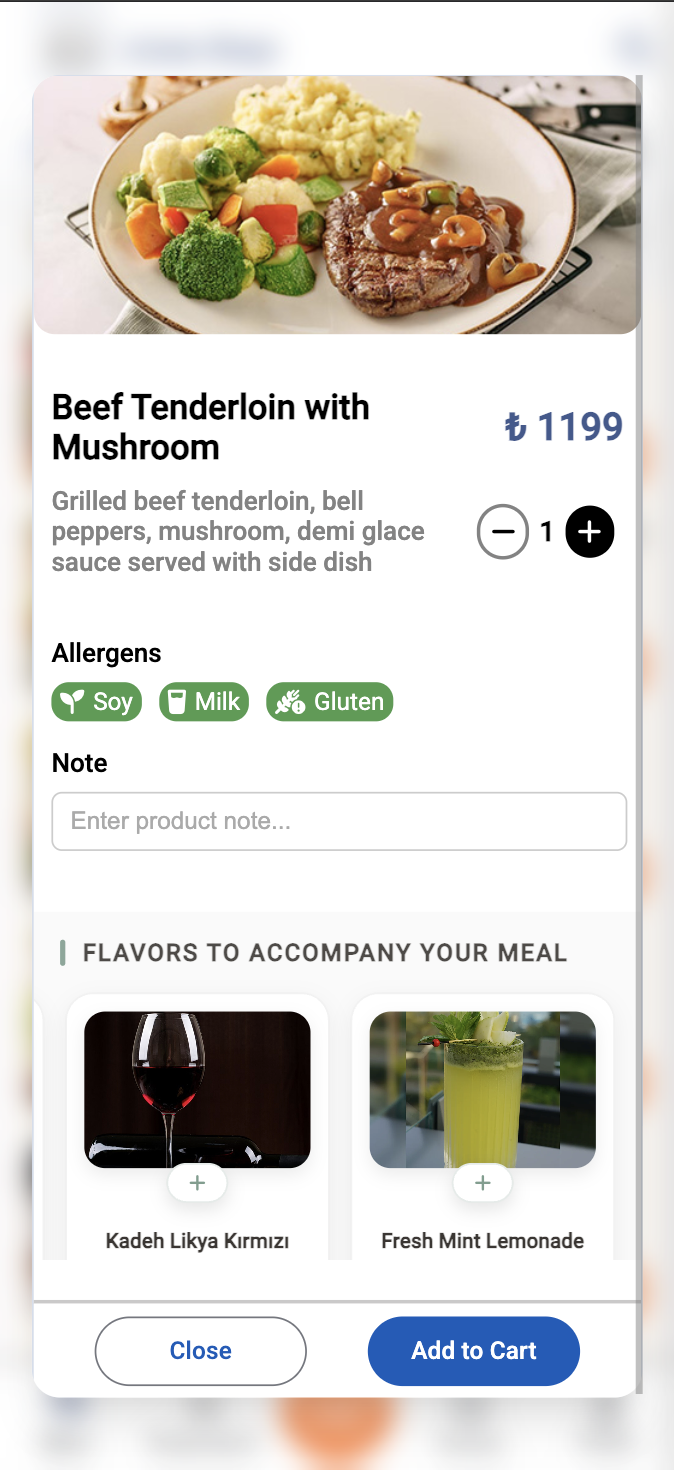Click the beef tenderloin dish photo
674x1470 pixels.
pos(337,205)
